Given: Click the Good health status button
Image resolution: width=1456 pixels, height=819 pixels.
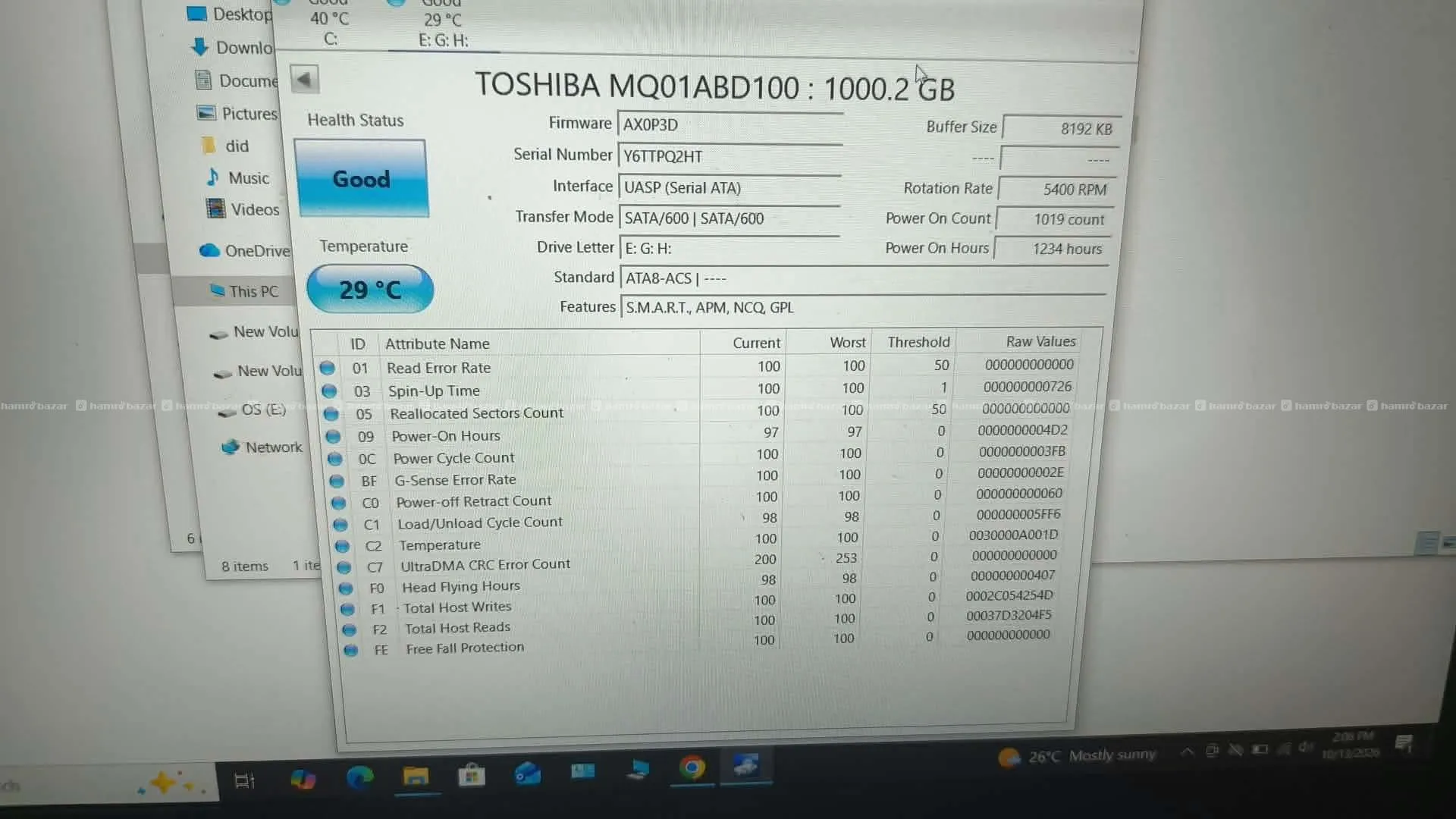Looking at the screenshot, I should click(361, 179).
